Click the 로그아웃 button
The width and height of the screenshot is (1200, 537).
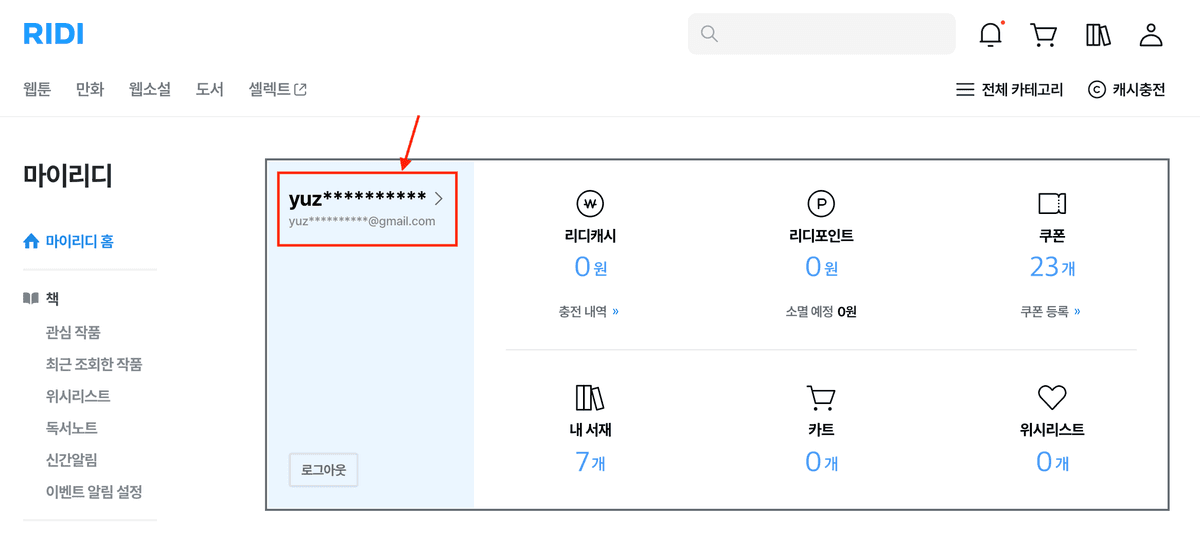(323, 469)
